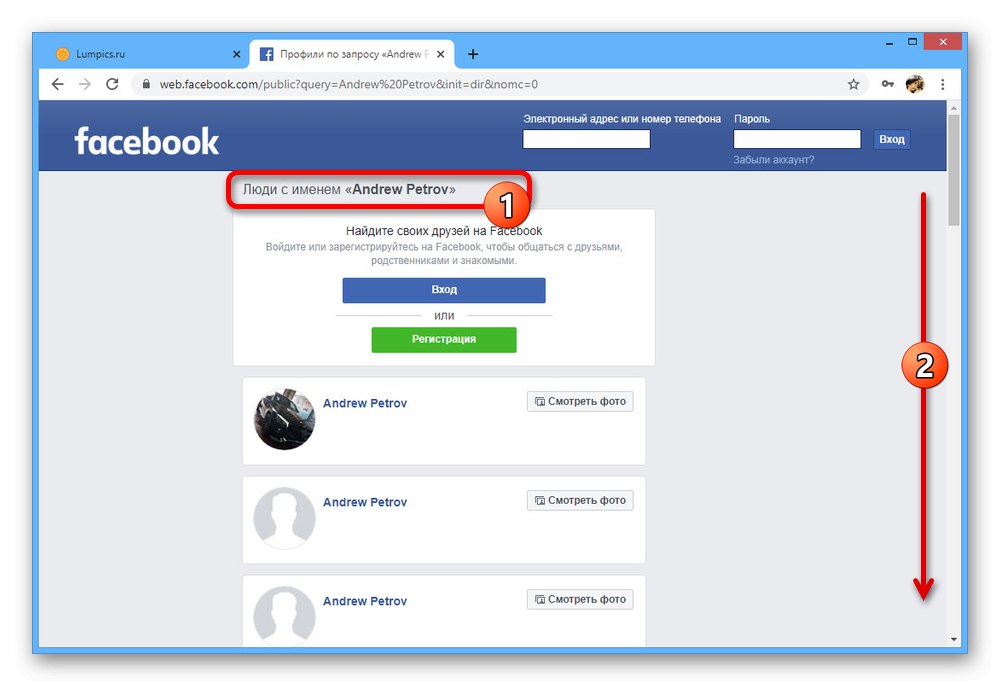Image resolution: width=1000 pixels, height=686 pixels.
Task: Click the green Регистрация button
Action: pos(444,340)
